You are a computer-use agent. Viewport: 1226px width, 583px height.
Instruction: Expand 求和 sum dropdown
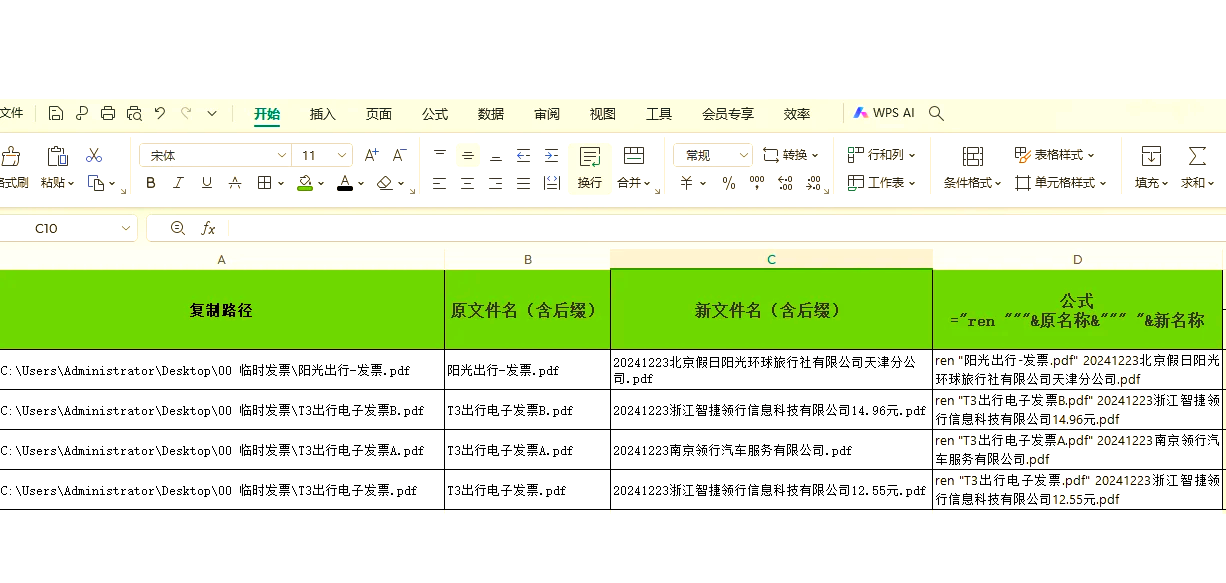click(x=1210, y=184)
